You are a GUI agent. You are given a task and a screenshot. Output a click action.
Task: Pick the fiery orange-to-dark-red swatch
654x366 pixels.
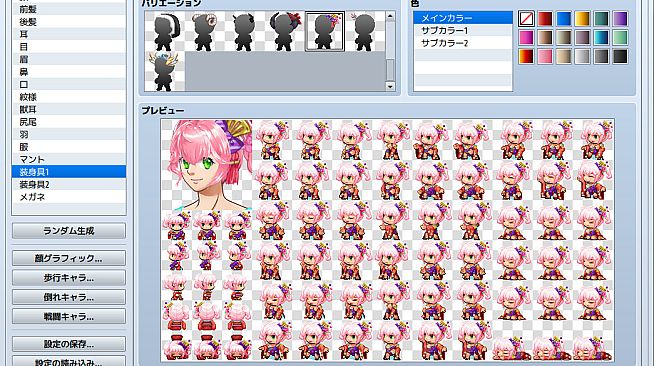pos(526,56)
